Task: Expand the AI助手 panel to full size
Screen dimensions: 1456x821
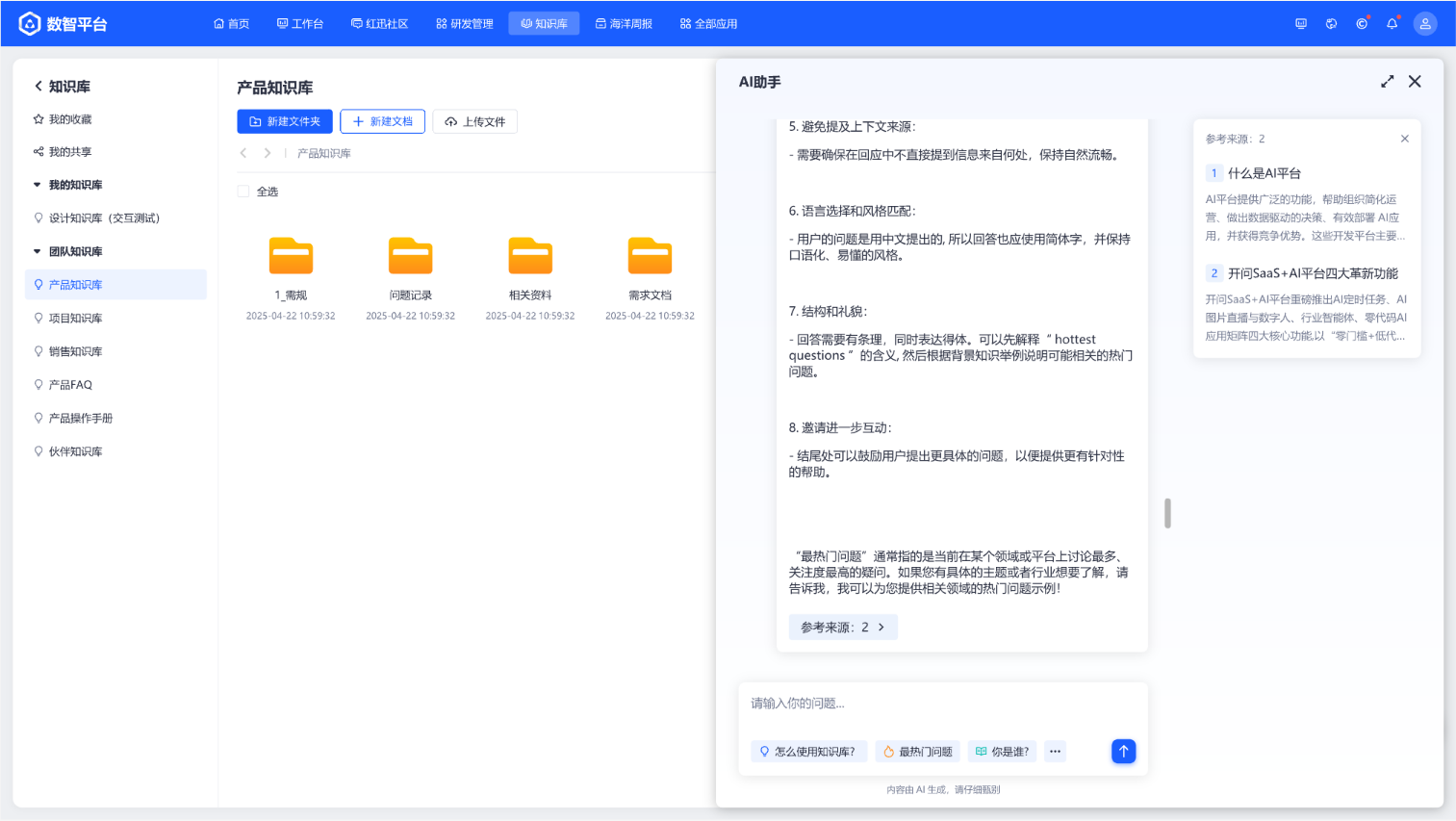Action: coord(1387,82)
